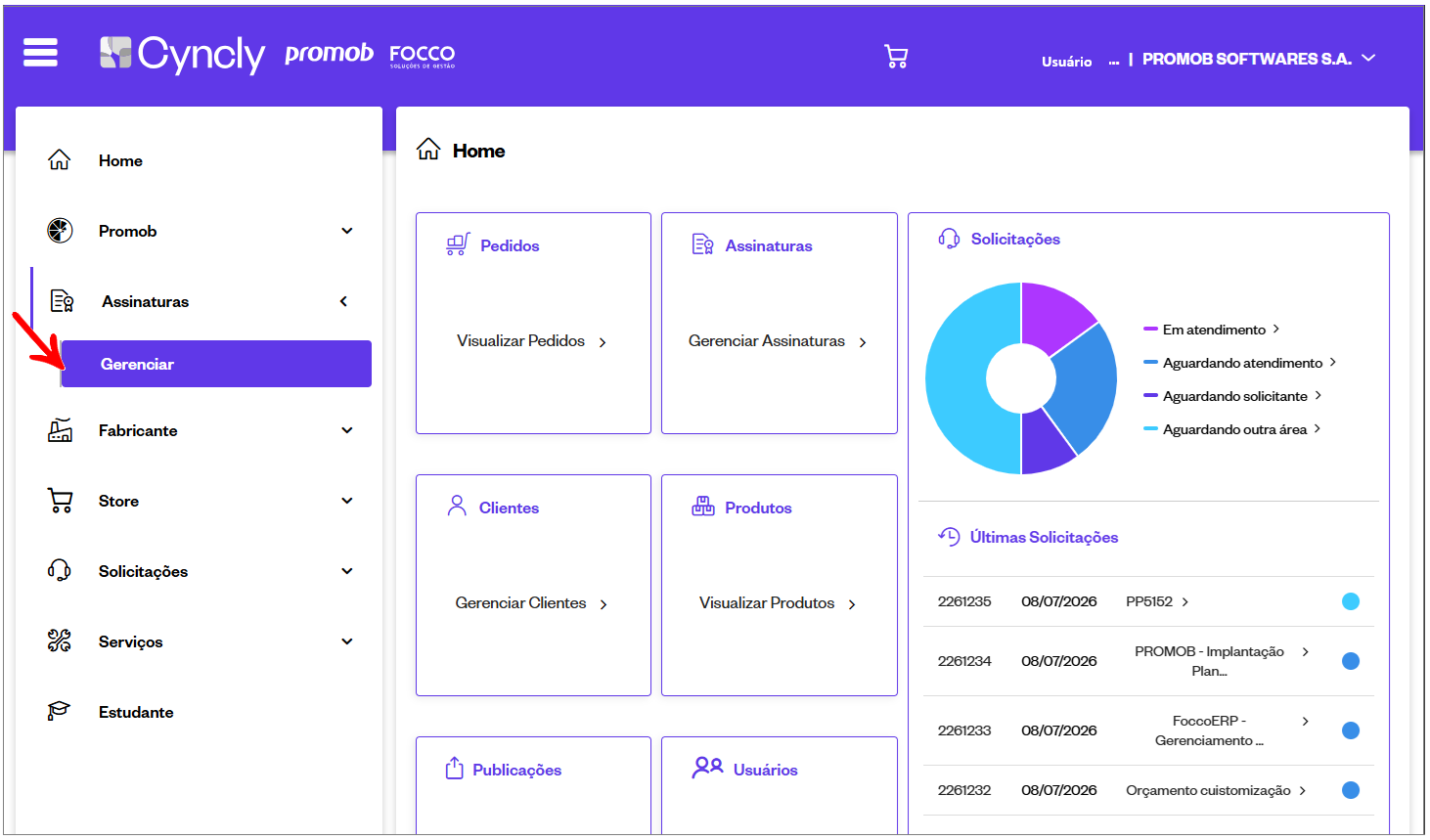Filter by Aguardando atendimento legend entry
The height and width of the screenshot is (840, 1430).
(1242, 363)
